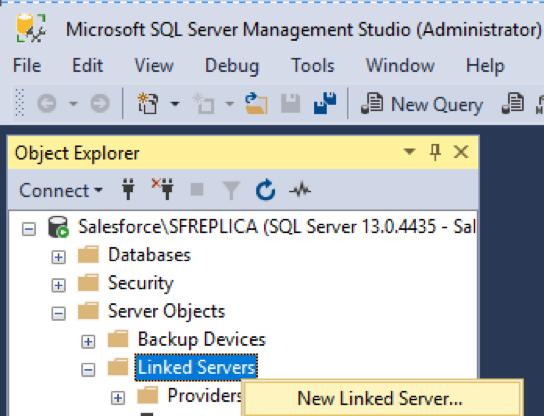The width and height of the screenshot is (544, 416).
Task: Open Activity Monitor pulse icon
Action: pyautogui.click(x=300, y=190)
